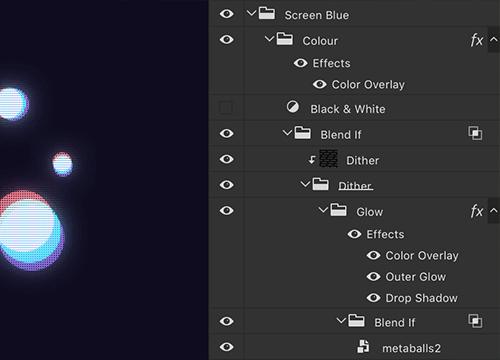Select the clipped Dither layer name

coord(363,160)
